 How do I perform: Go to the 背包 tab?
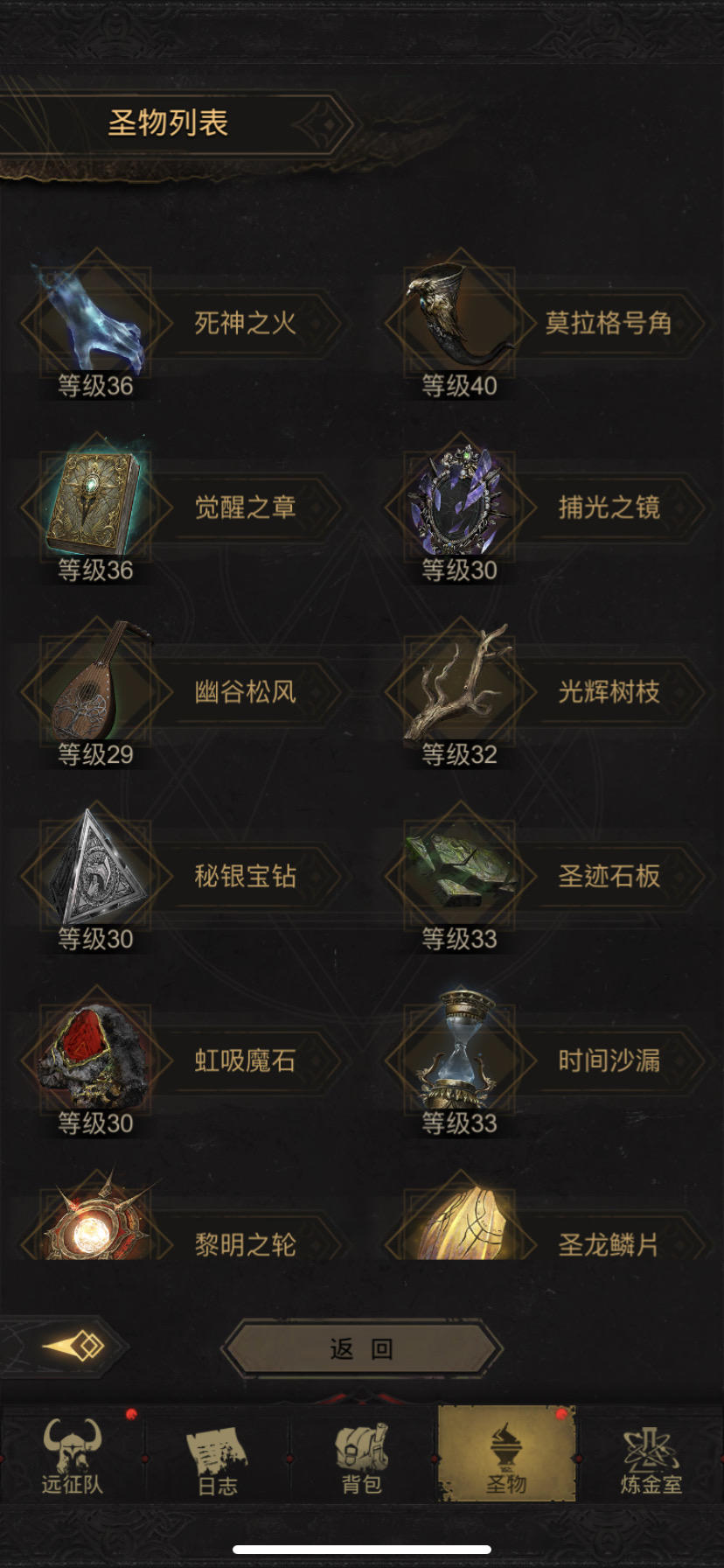pos(361,1455)
